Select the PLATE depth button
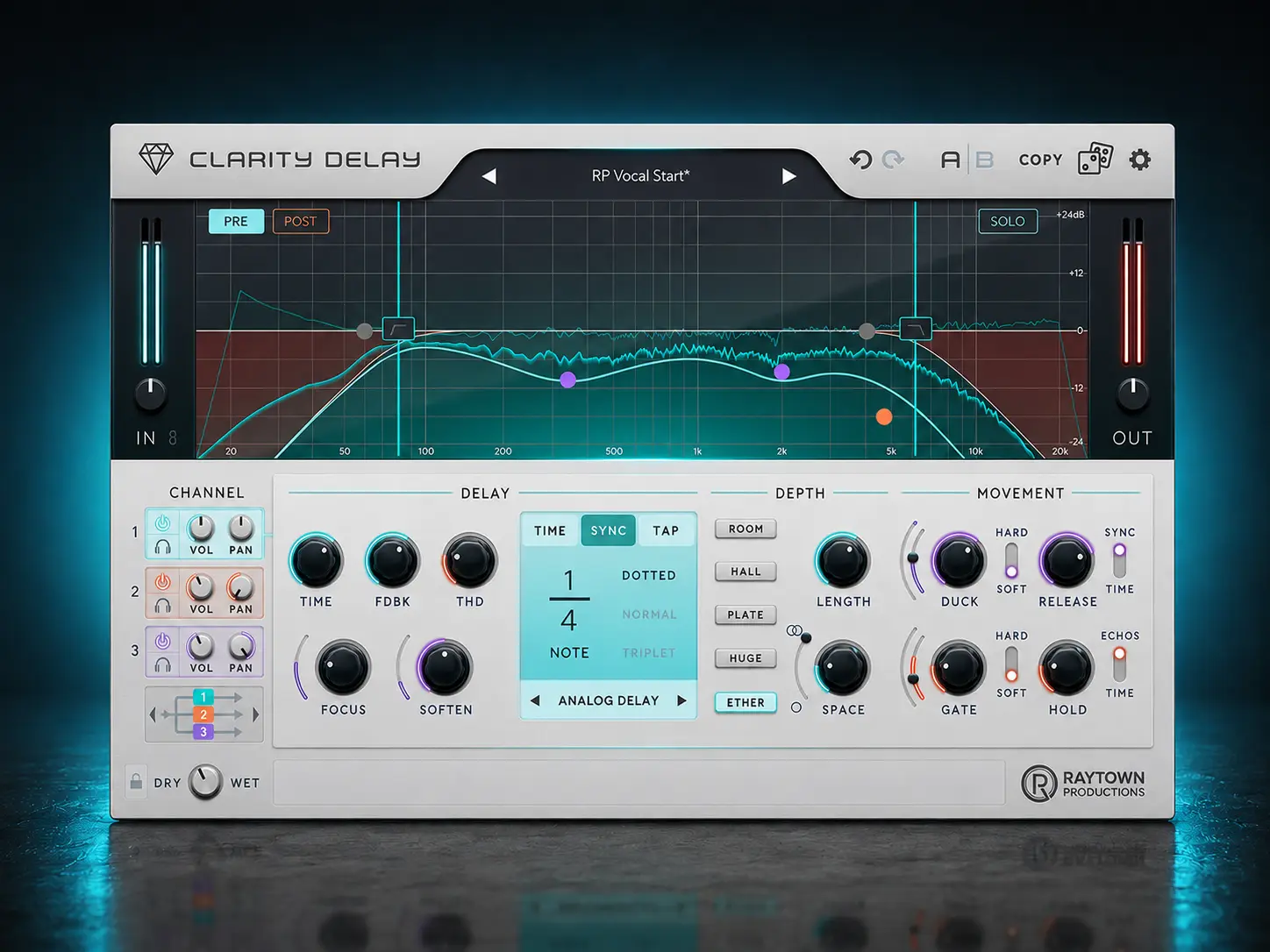1270x952 pixels. [x=746, y=615]
